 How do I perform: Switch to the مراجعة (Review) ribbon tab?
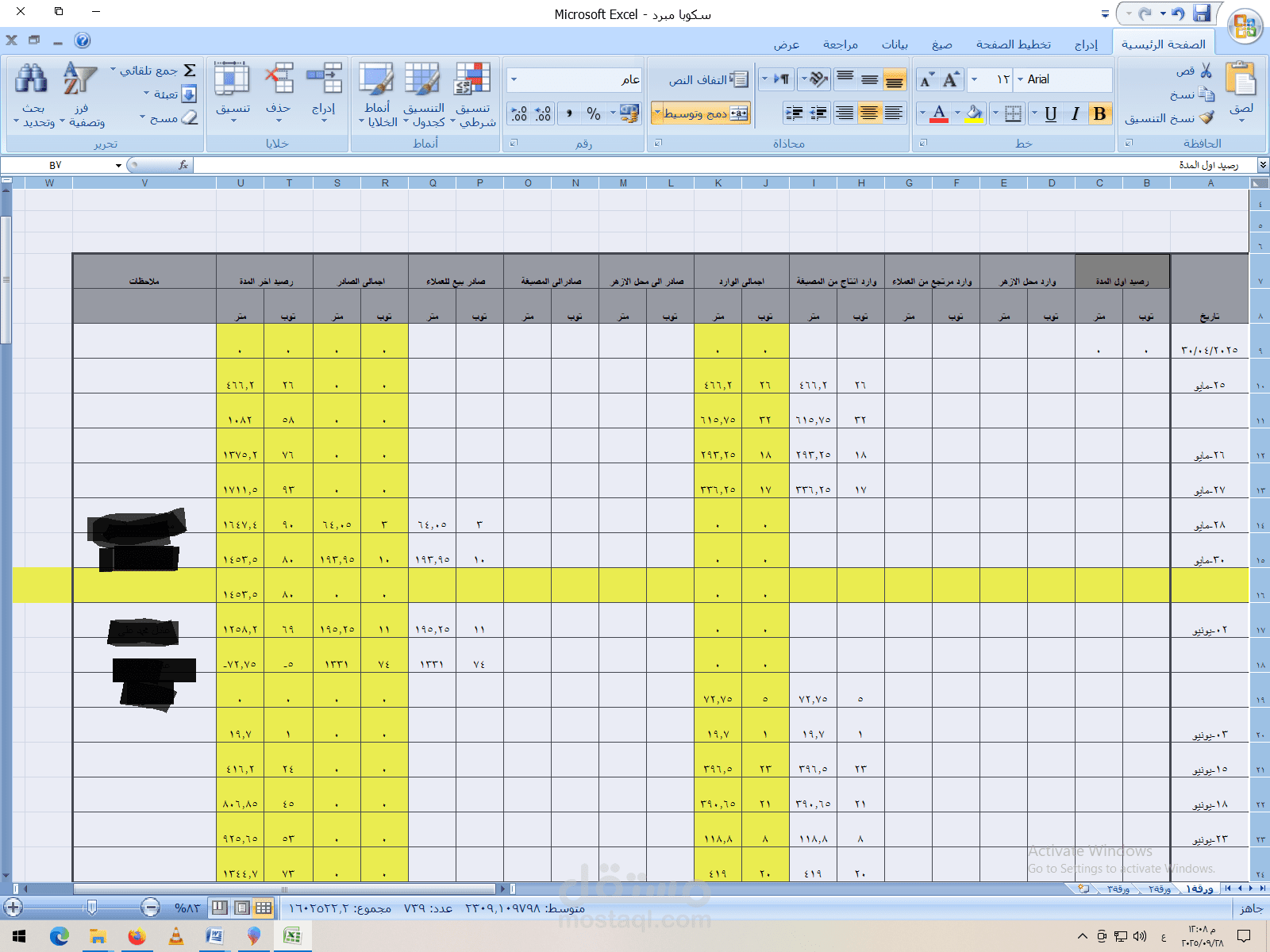[840, 44]
